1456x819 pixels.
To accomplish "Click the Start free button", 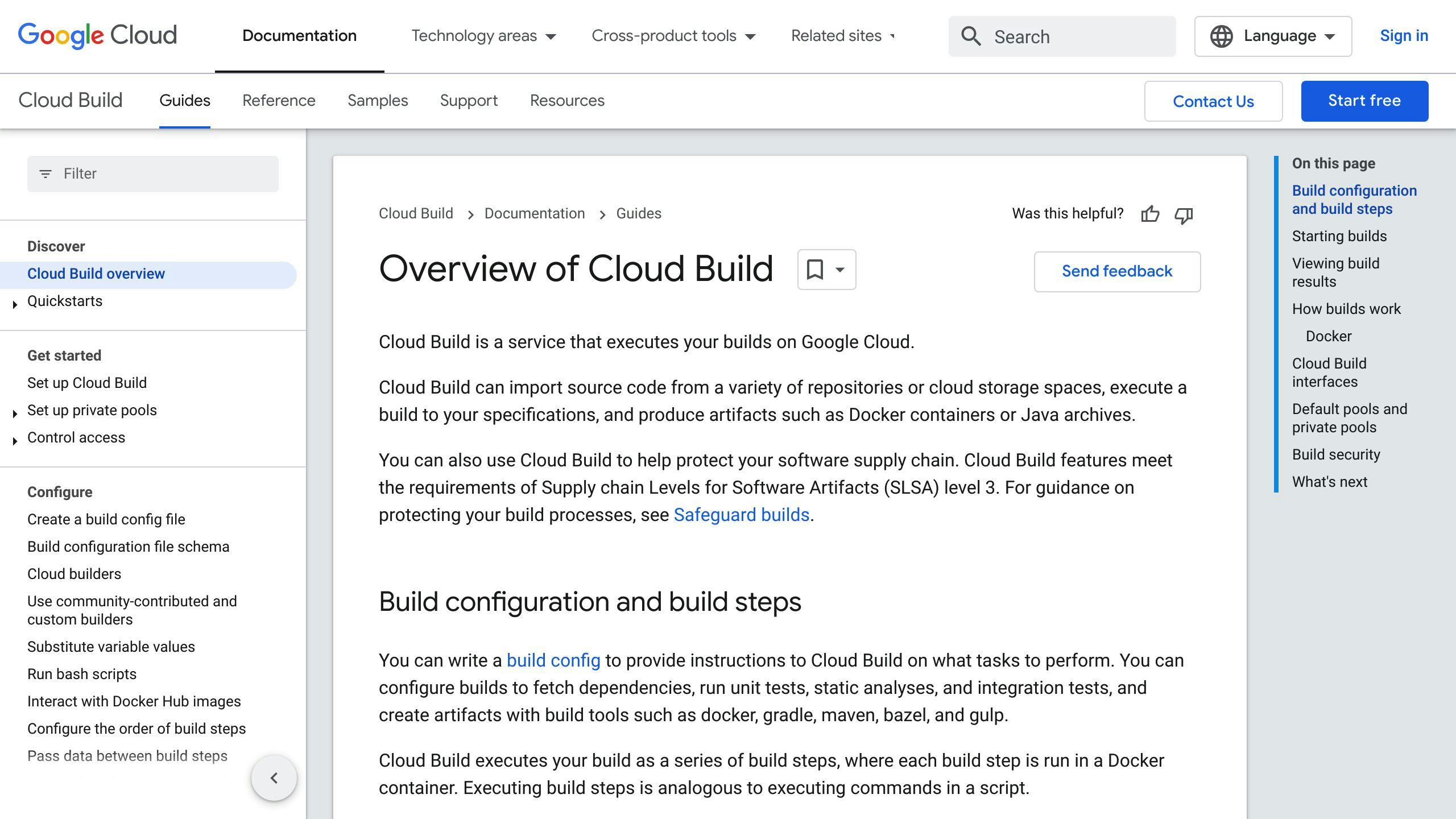I will pyautogui.click(x=1364, y=101).
